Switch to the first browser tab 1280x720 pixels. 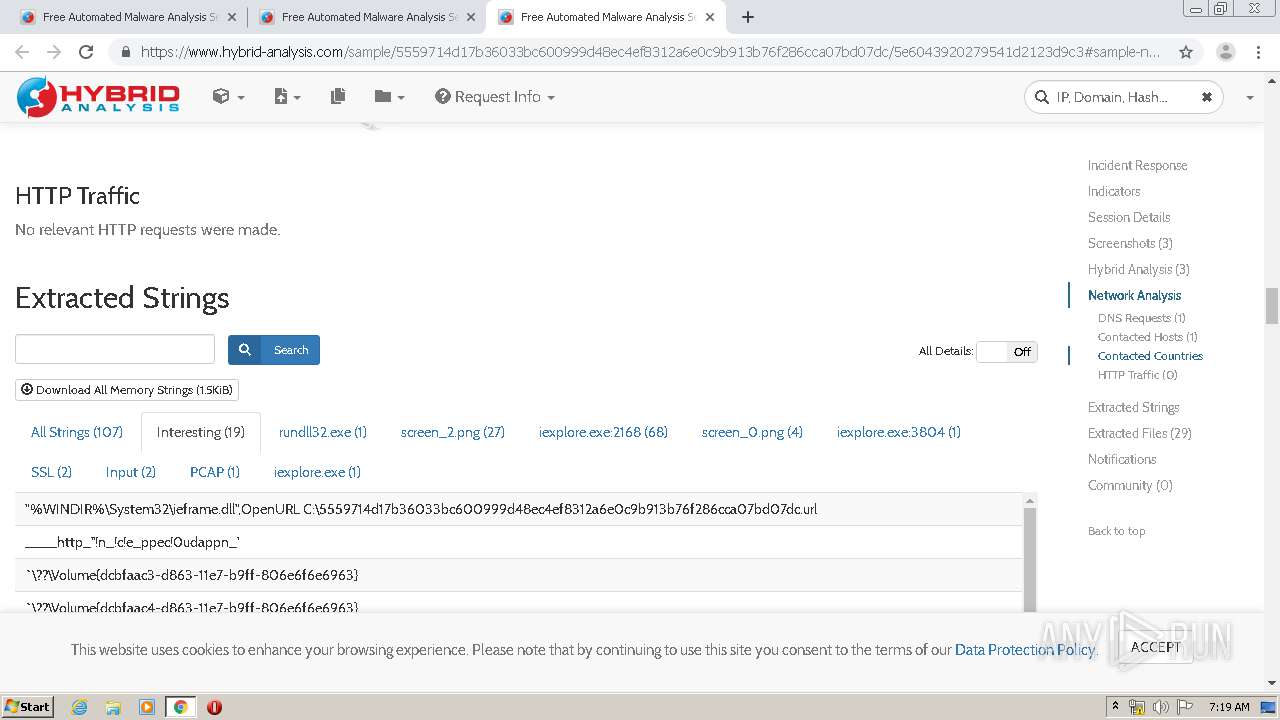click(x=127, y=17)
